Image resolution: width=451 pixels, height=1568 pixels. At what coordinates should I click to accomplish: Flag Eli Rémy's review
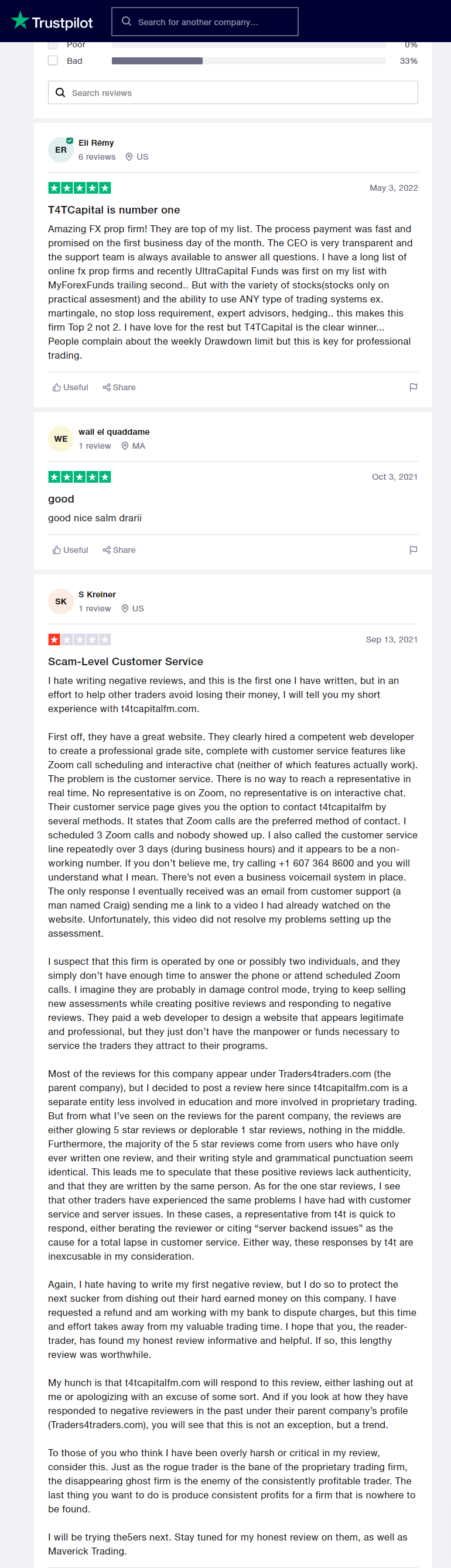pos(413,387)
